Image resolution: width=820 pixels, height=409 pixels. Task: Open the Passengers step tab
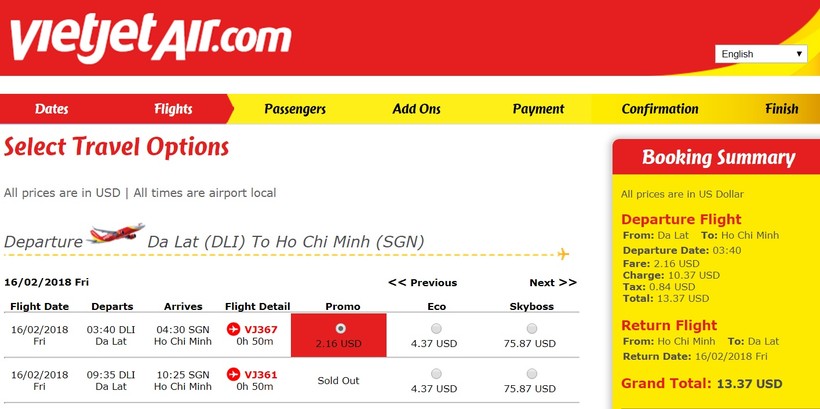pos(295,109)
